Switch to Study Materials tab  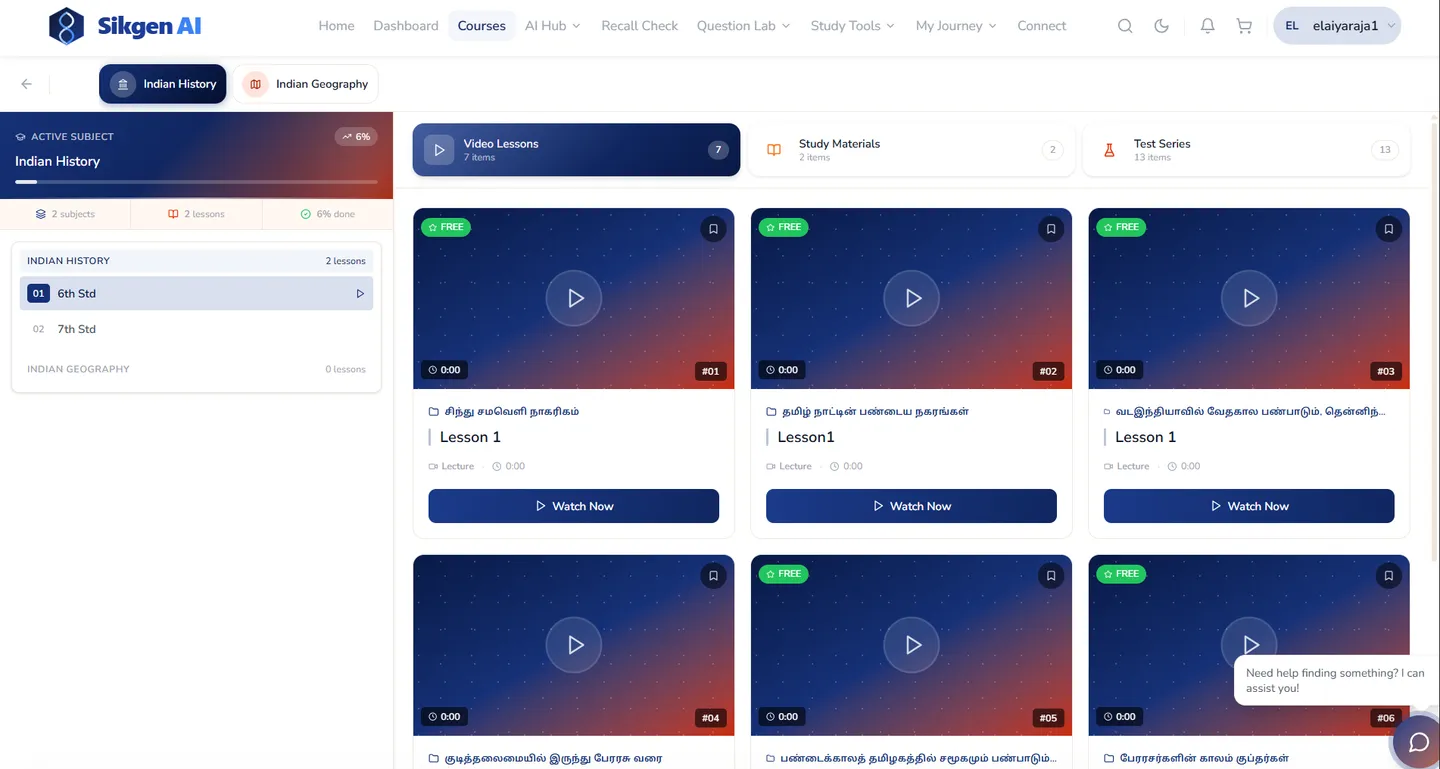click(x=911, y=150)
